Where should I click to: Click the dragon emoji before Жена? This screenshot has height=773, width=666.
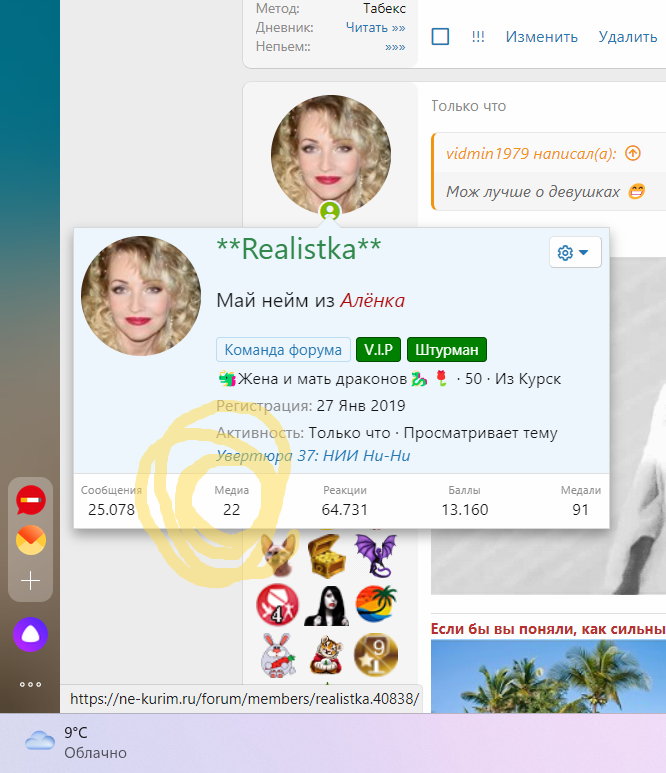pyautogui.click(x=227, y=379)
